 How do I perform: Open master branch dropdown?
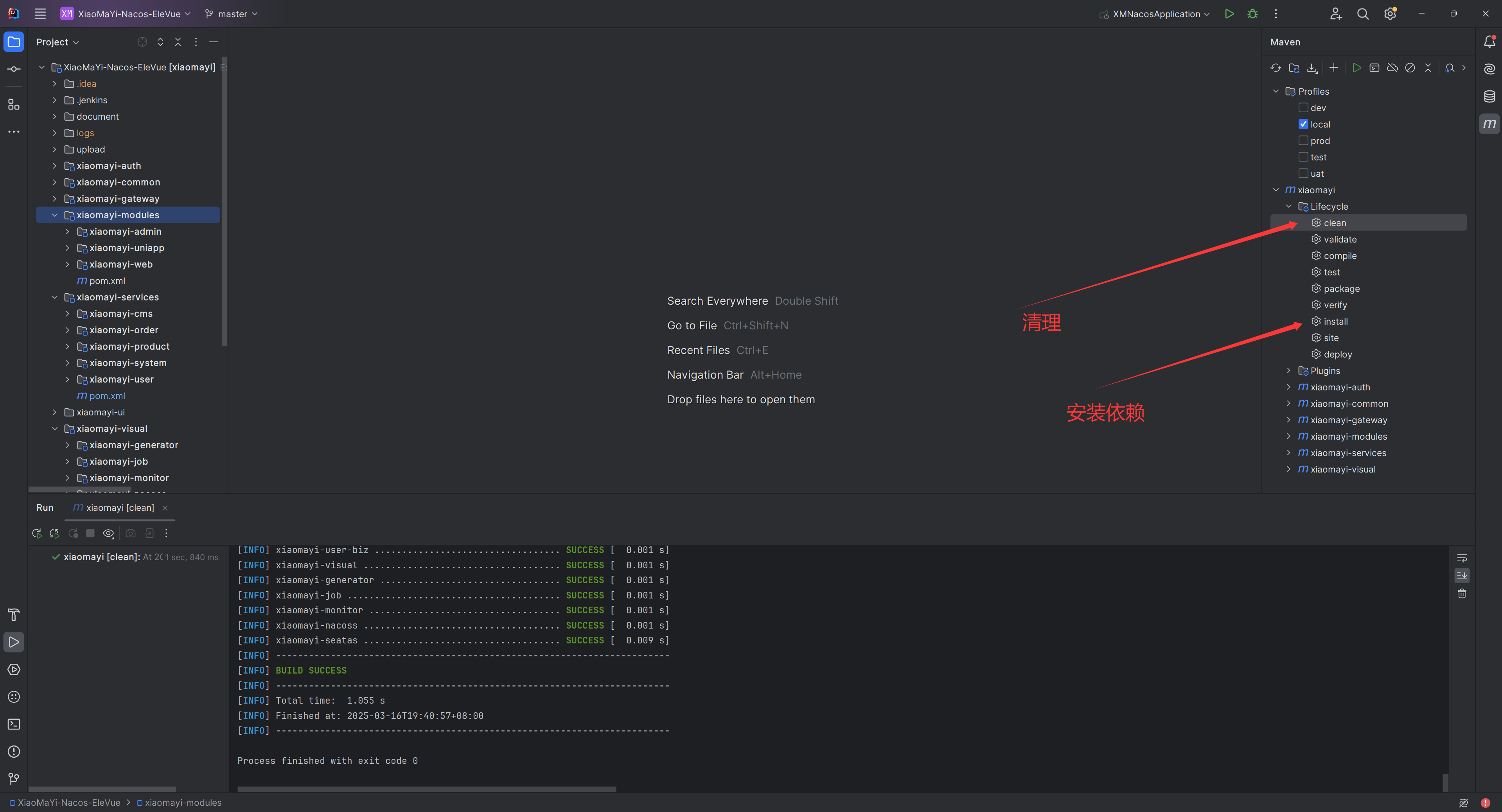coord(231,14)
